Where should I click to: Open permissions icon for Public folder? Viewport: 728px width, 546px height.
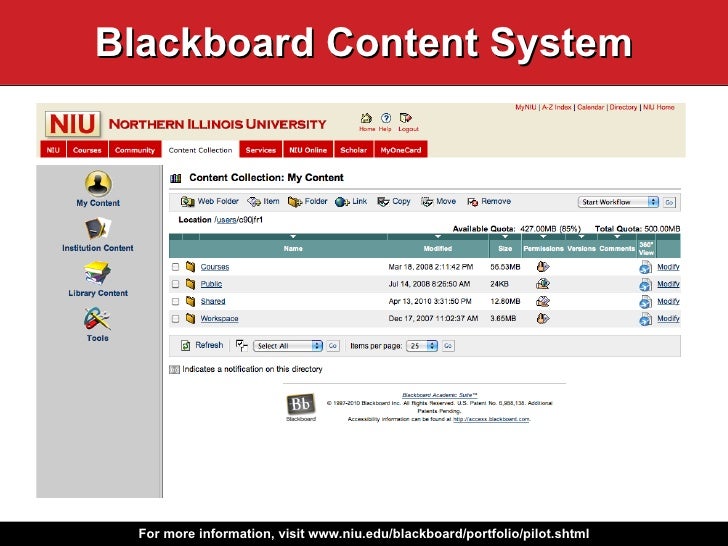[543, 284]
